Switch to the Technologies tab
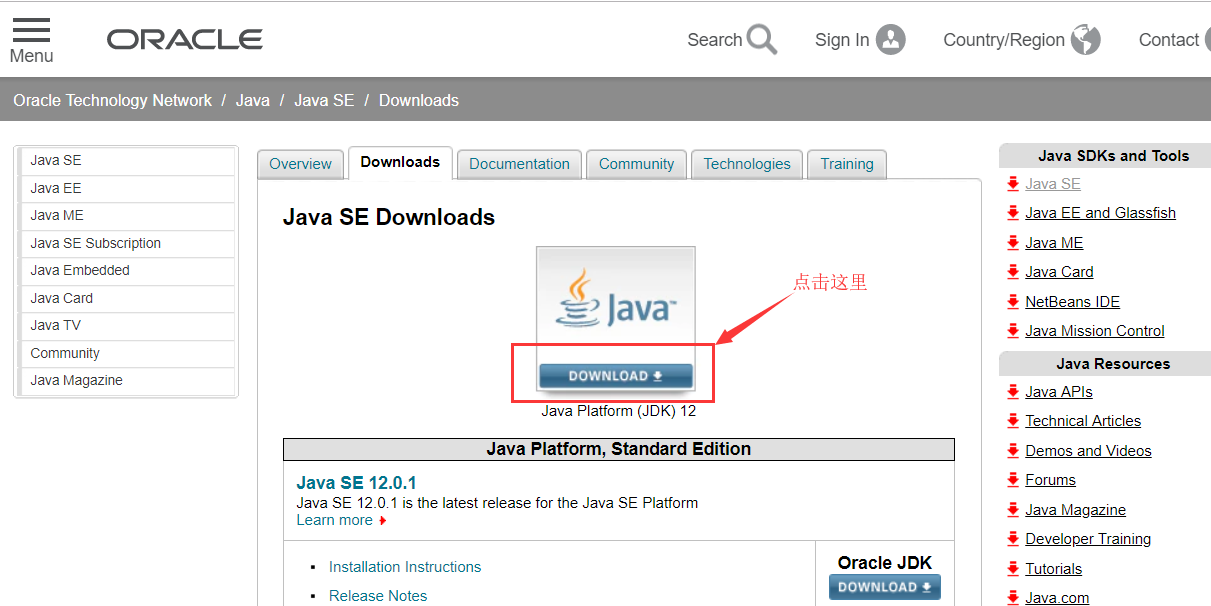 747,164
